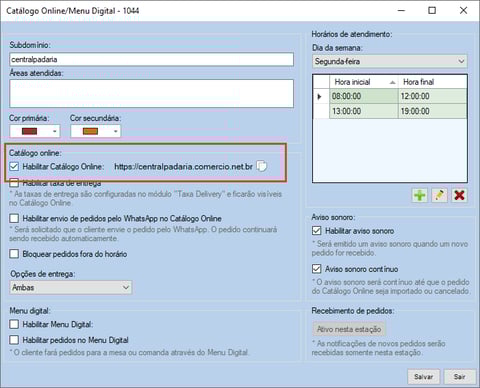This screenshot has height=388, width=480.
Task: Toggle Habilitar aviso sonoro checkbox
Action: tap(316, 231)
